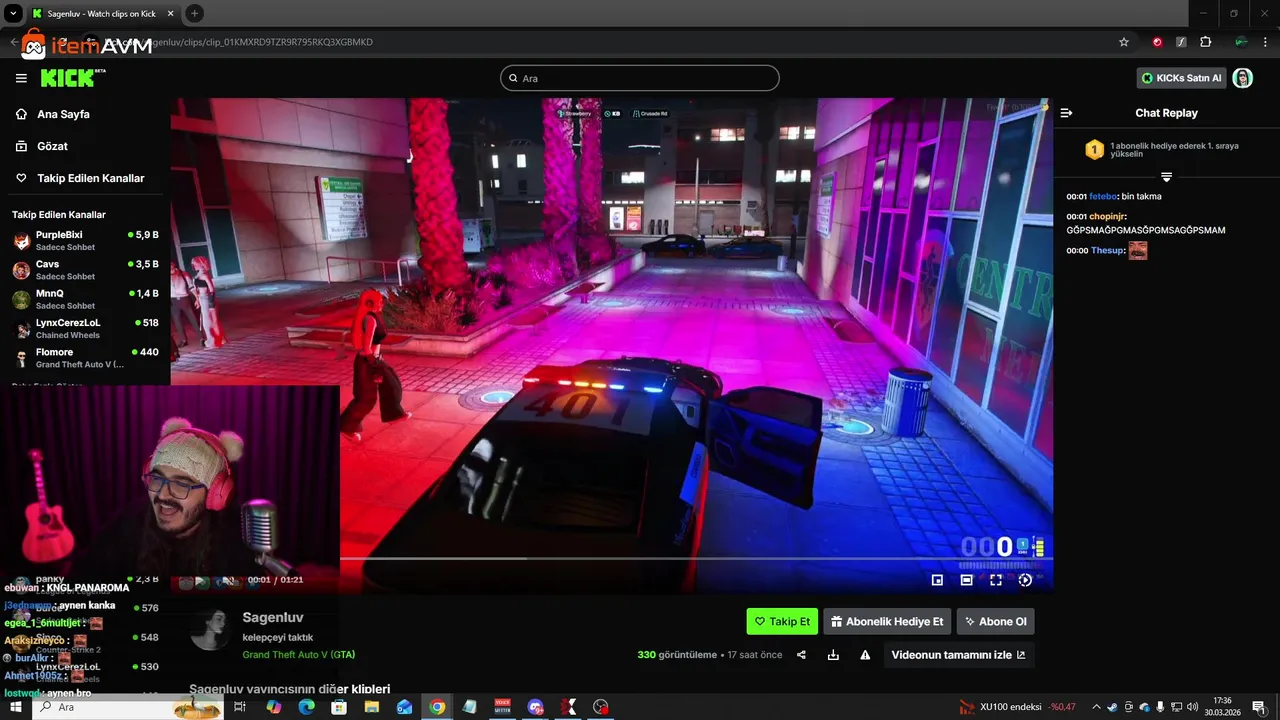This screenshot has height=720, width=1280.
Task: Open PurpleBixi channel
Action: point(85,241)
